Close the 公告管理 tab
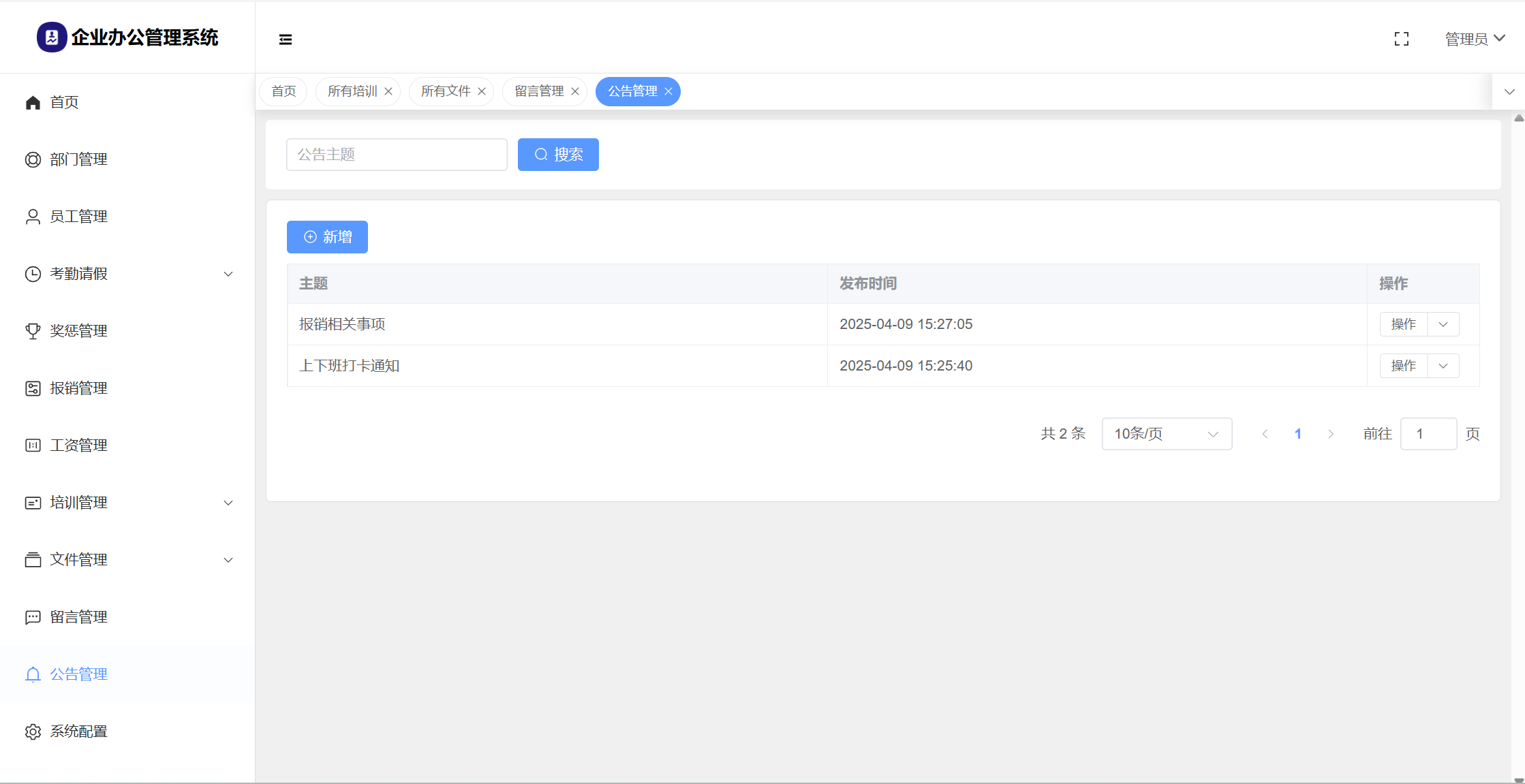This screenshot has height=784, width=1525. click(668, 91)
